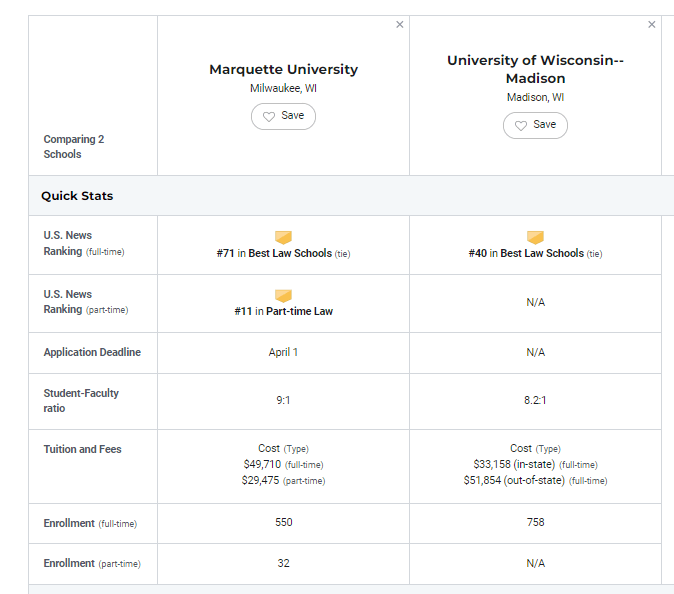
Task: Select the $49,710 full-time tuition value
Action: point(262,464)
